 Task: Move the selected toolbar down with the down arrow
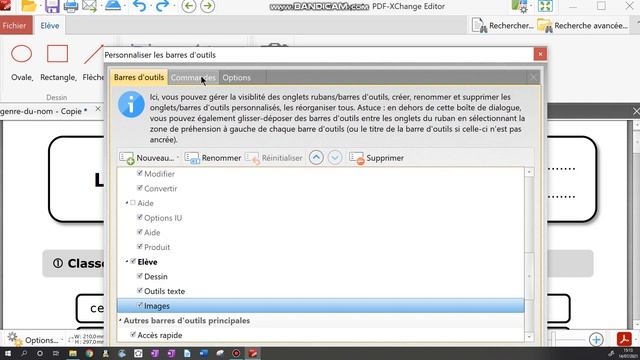click(335, 158)
